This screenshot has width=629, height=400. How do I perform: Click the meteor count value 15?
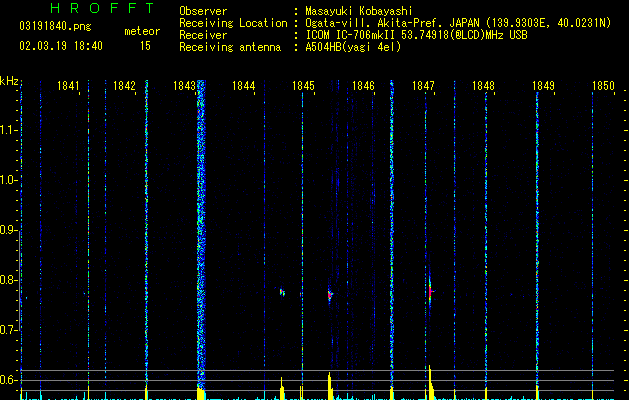[x=145, y=46]
